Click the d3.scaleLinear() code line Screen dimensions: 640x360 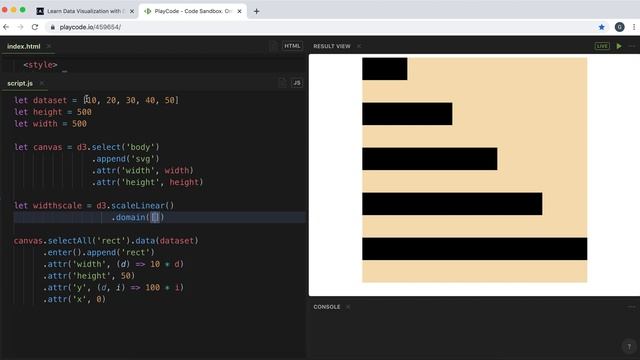click(x=94, y=205)
